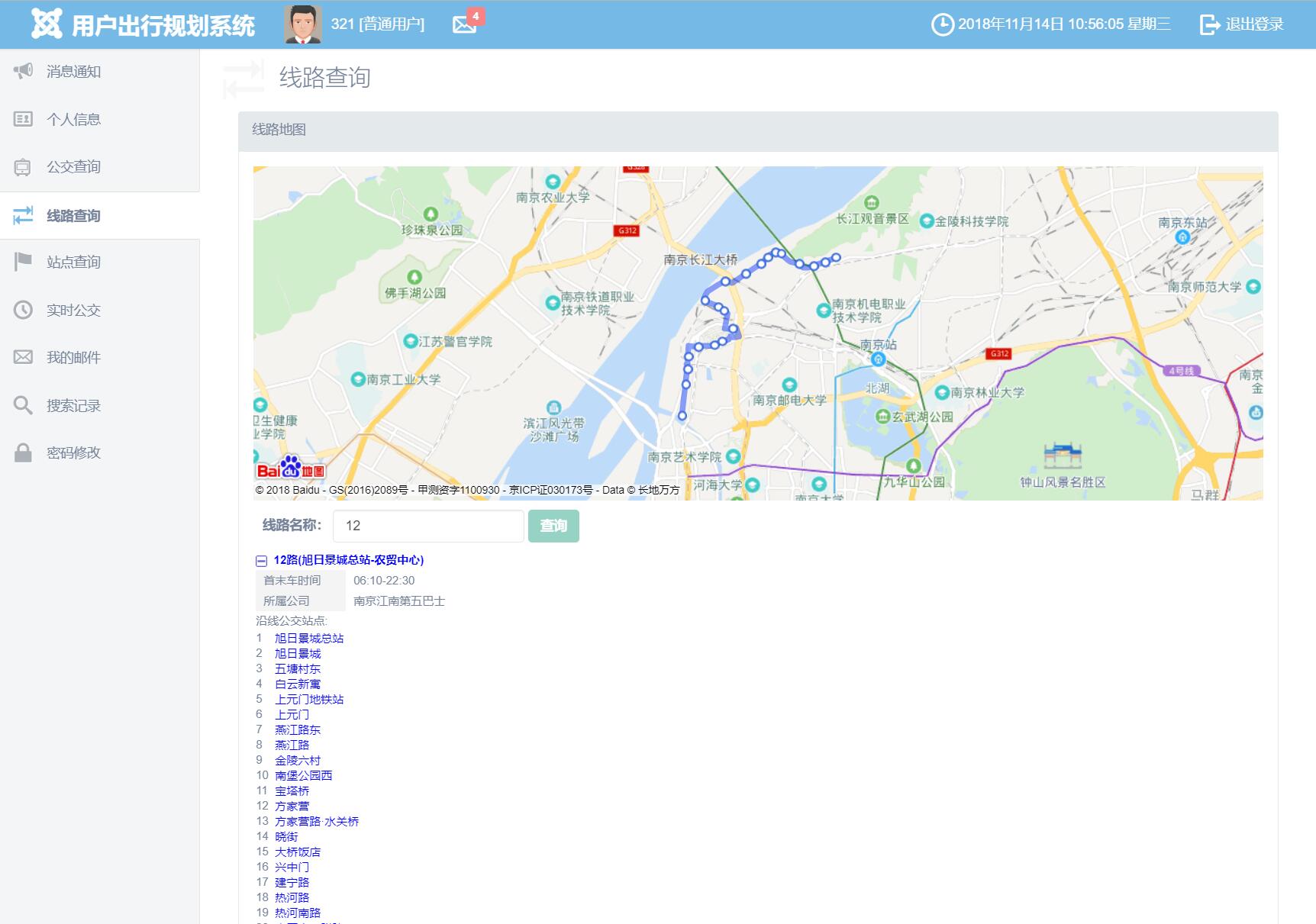This screenshot has width=1316, height=924.
Task: Click the 大桥饭店 stop link
Action: click(298, 852)
